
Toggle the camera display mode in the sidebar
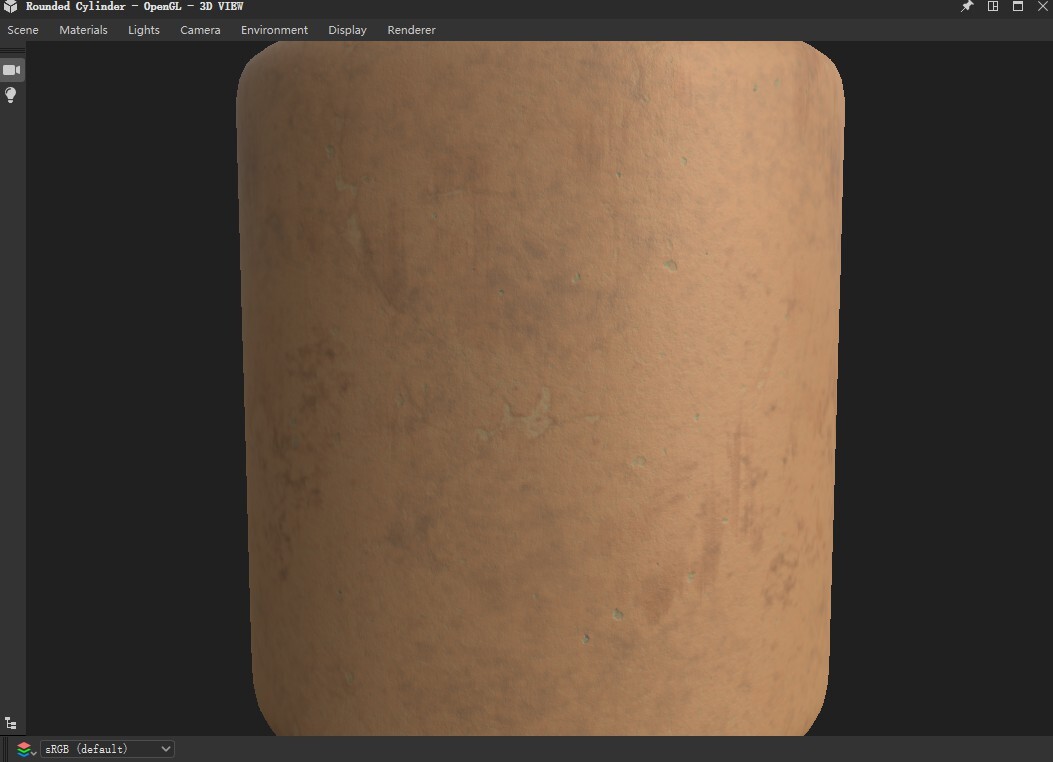[11, 69]
